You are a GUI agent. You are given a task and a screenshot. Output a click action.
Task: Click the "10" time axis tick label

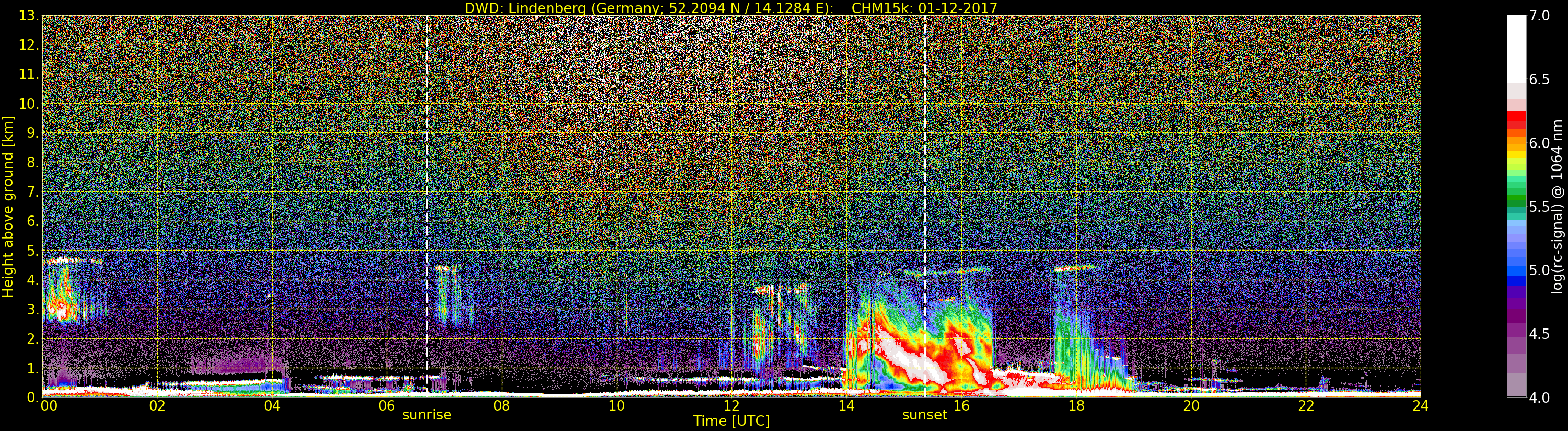point(617,406)
